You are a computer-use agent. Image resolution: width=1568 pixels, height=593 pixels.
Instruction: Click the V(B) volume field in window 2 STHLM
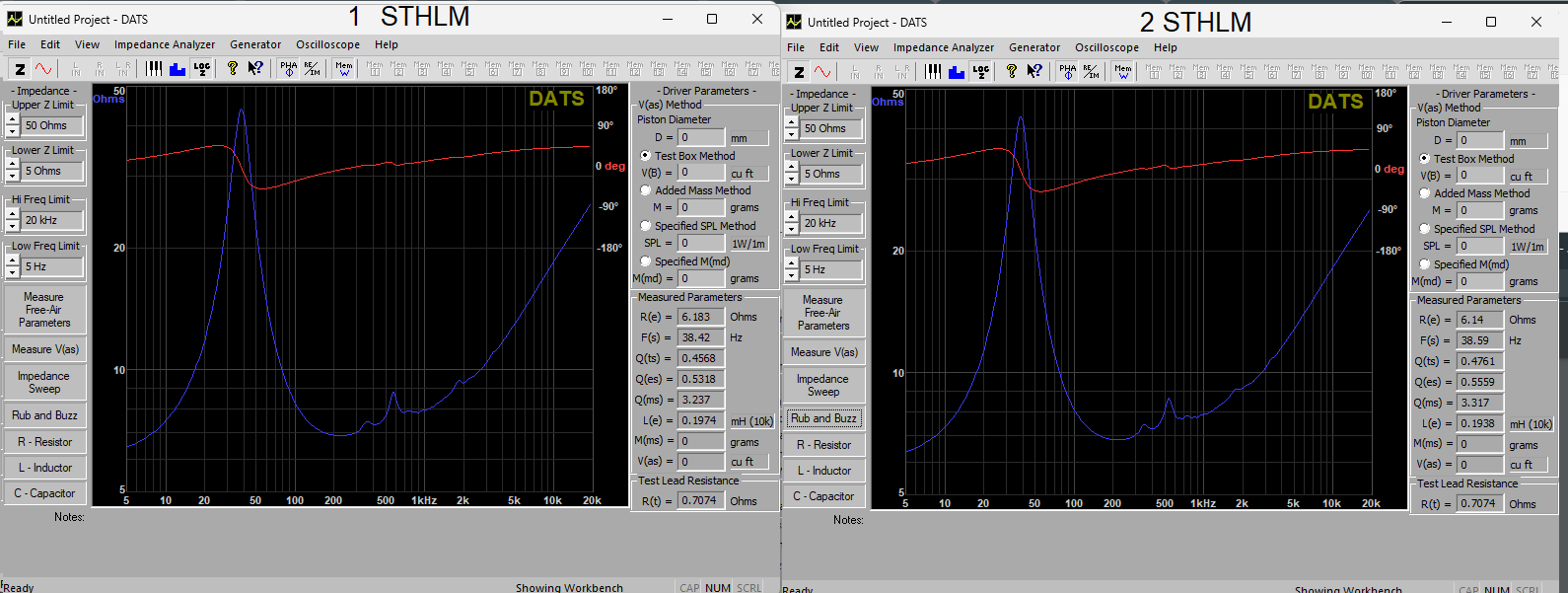pyautogui.click(x=1480, y=176)
